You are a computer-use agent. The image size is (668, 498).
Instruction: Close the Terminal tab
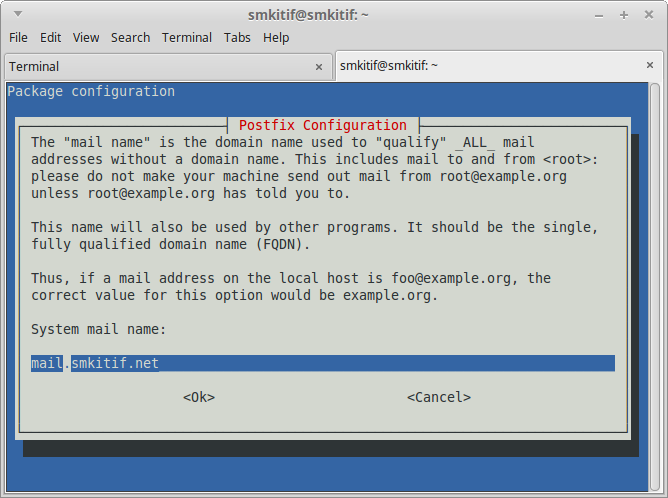319,67
